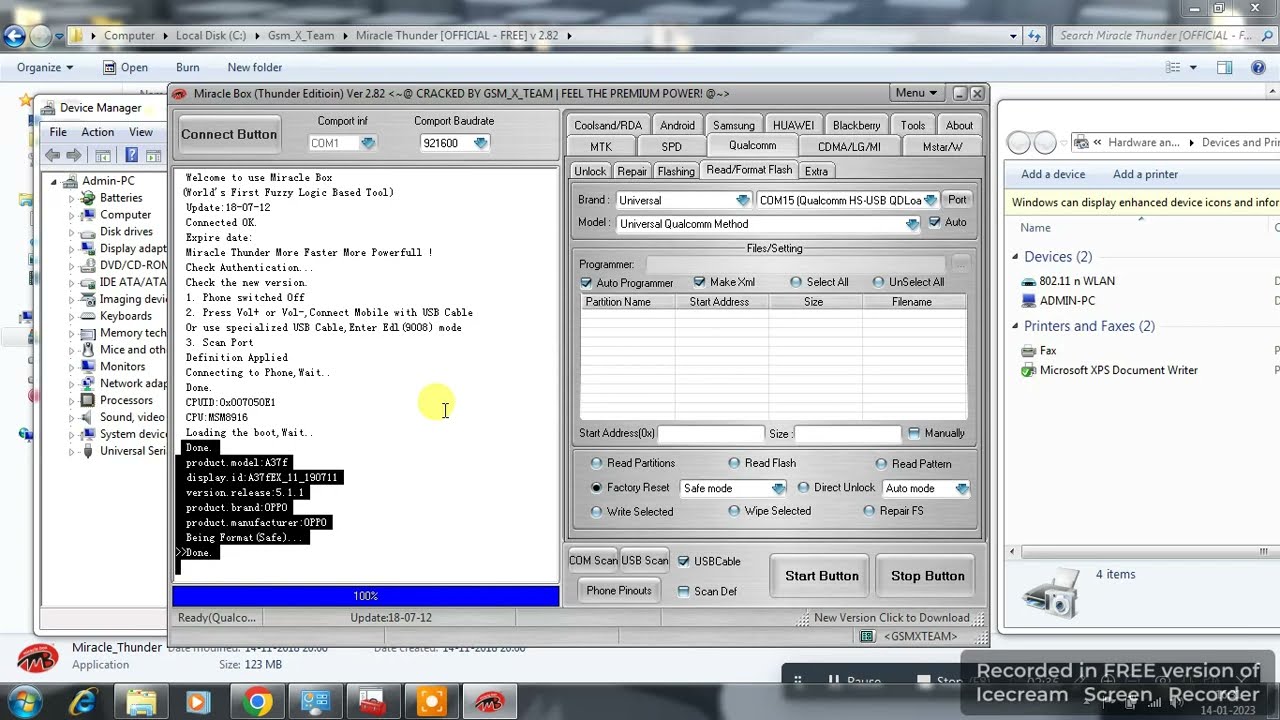Viewport: 1280px width, 720px height.
Task: Click the ADMIN-PC computer icon in Devices window
Action: pos(1029,300)
